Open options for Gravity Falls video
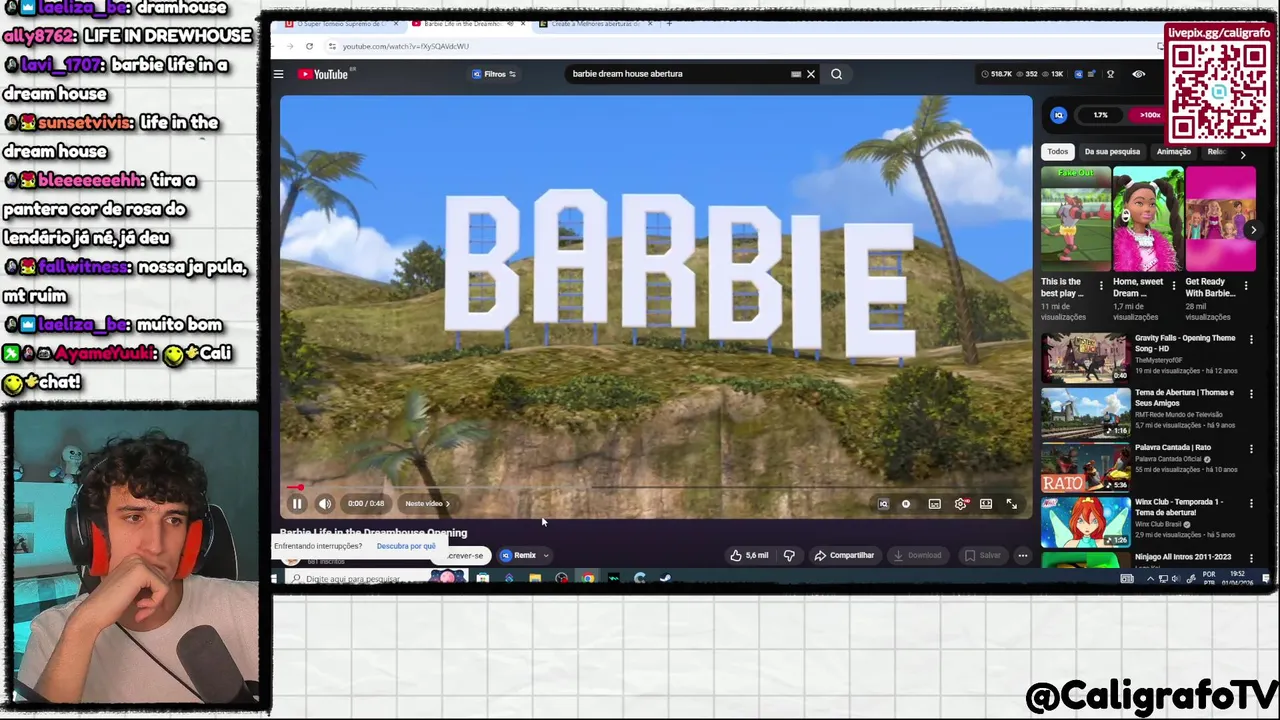Viewport: 1280px width, 720px height. (1251, 340)
